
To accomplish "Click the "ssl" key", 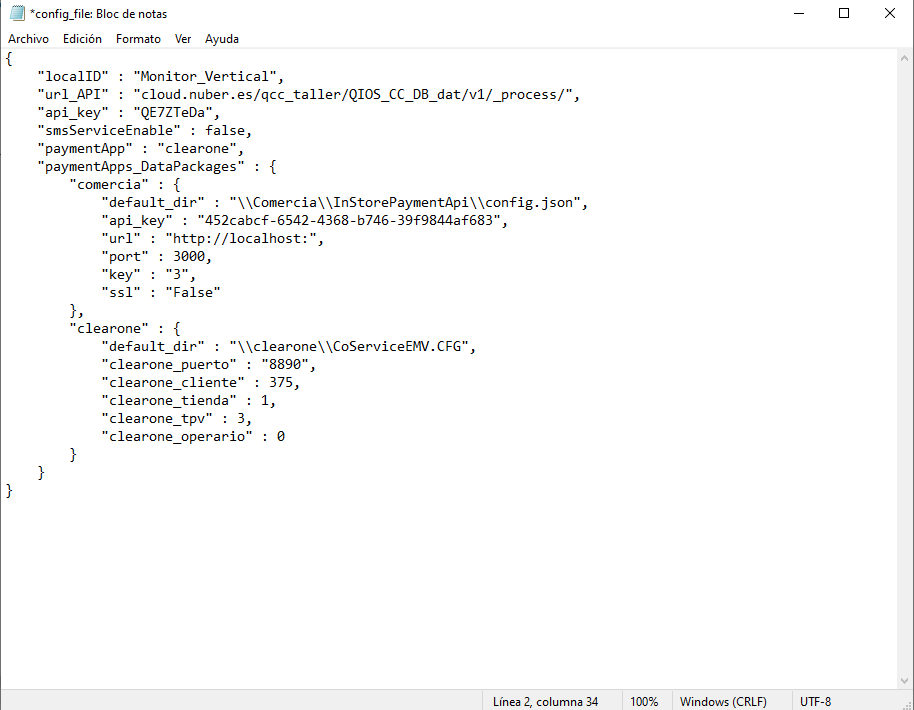I will pos(121,293).
